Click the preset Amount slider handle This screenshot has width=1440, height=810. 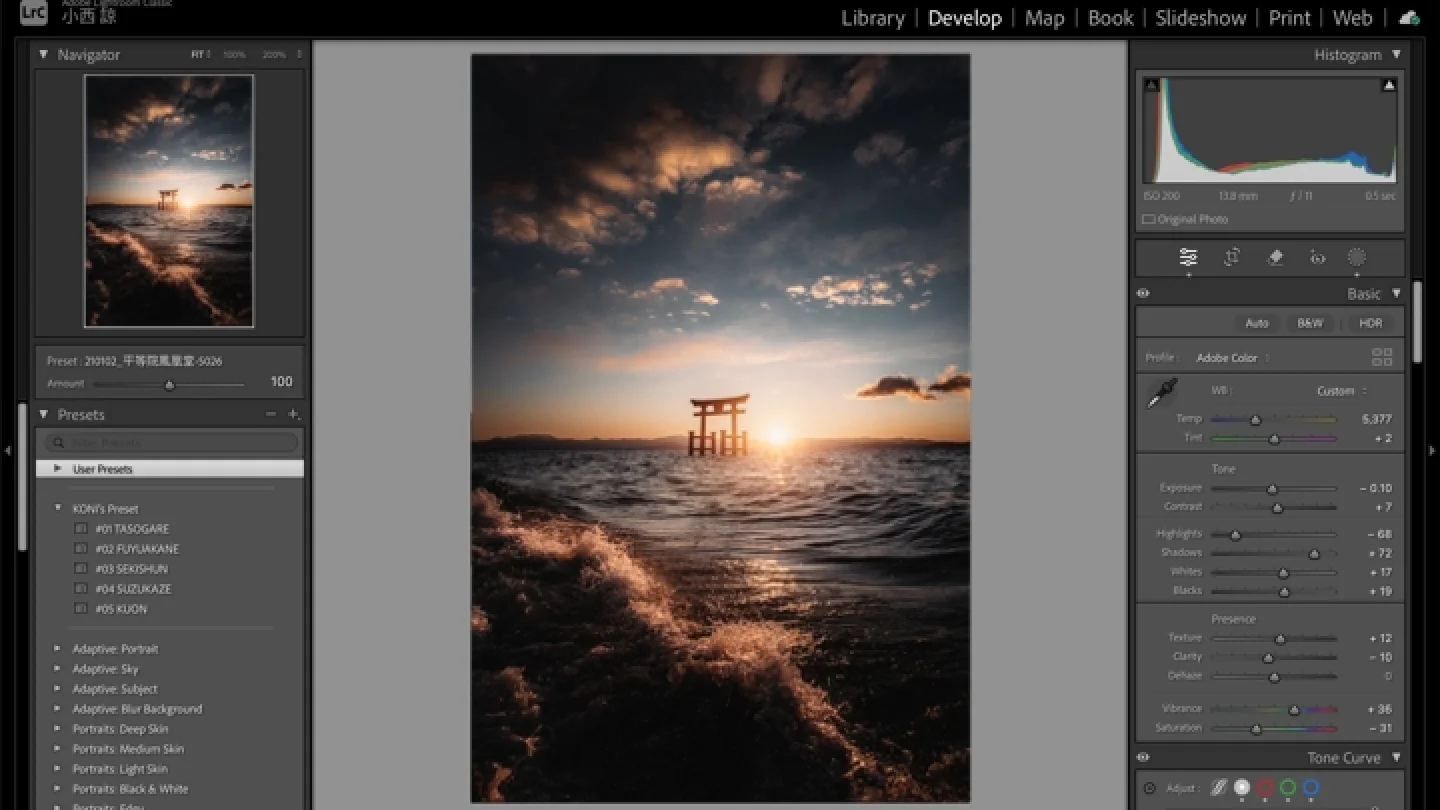click(x=169, y=384)
